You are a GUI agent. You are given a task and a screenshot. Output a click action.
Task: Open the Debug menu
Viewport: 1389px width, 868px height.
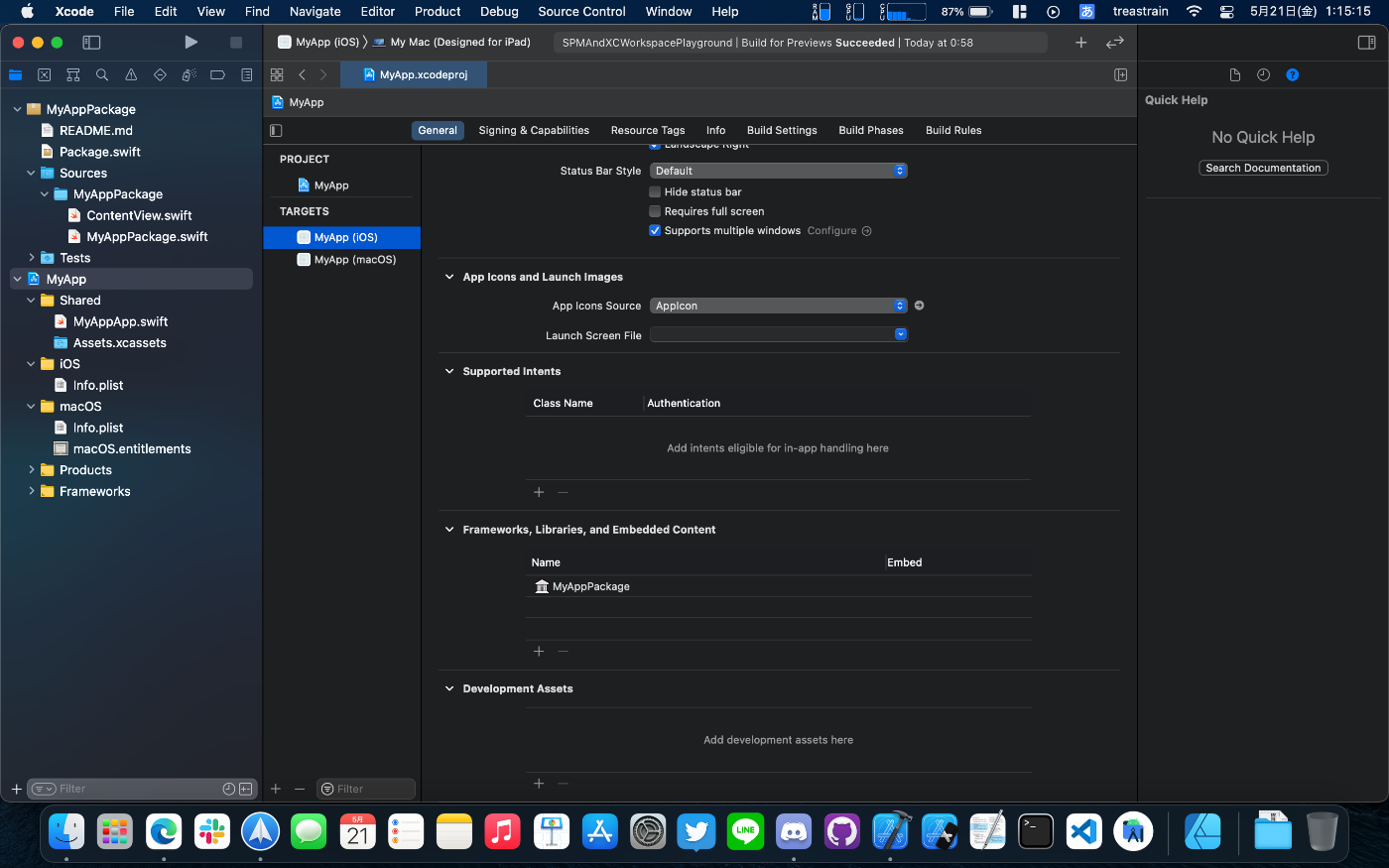coord(499,12)
